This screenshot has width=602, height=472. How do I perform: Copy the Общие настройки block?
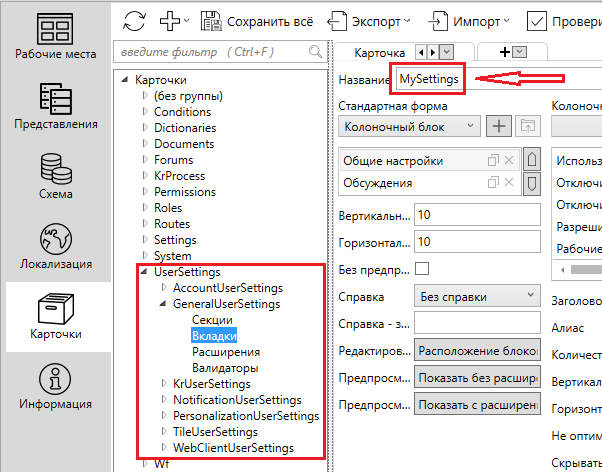[x=492, y=161]
